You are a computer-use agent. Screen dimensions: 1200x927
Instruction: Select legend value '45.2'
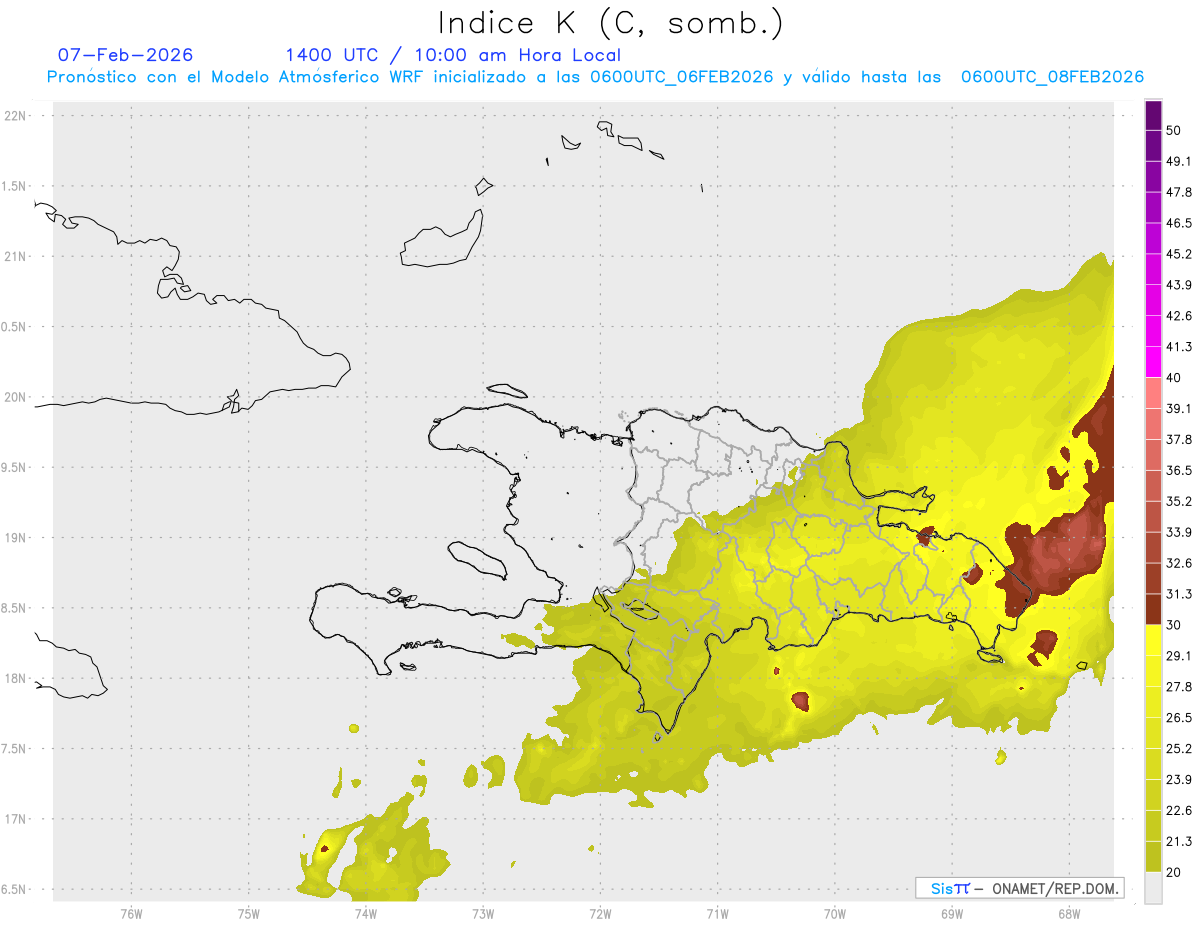[x=1179, y=254]
